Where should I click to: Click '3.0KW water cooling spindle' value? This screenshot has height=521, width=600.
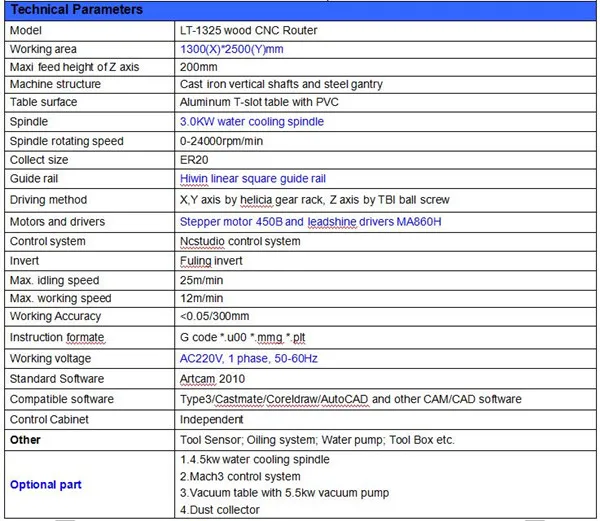(252, 122)
